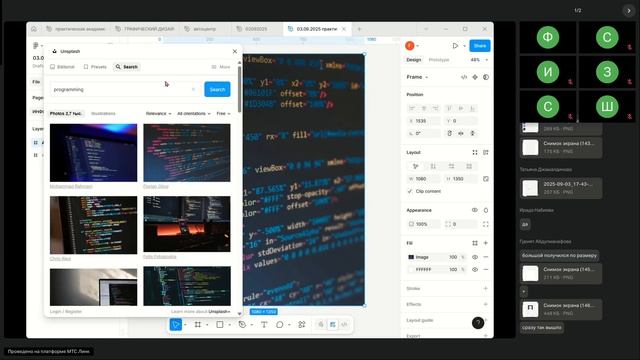
Task: Add a stroke with the plus icon
Action: [x=486, y=289]
